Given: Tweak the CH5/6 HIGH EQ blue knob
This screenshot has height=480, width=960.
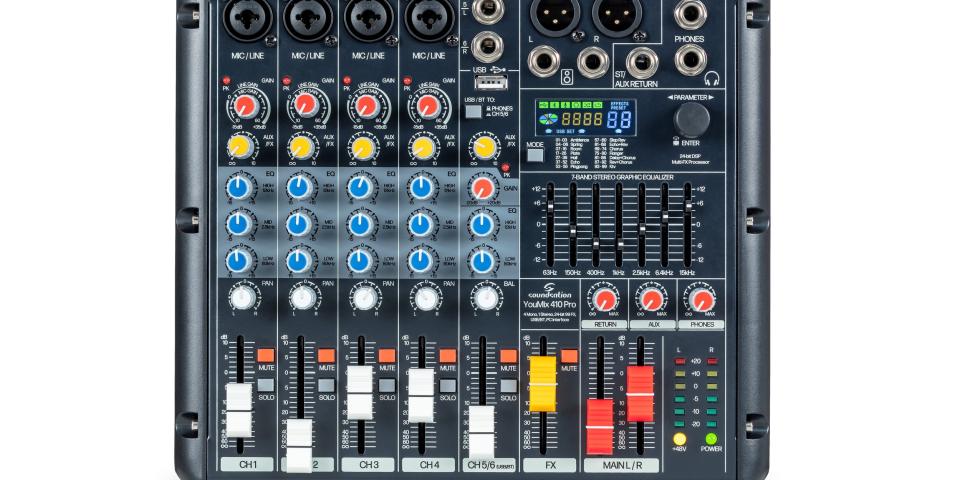Looking at the screenshot, I should pyautogui.click(x=482, y=225).
